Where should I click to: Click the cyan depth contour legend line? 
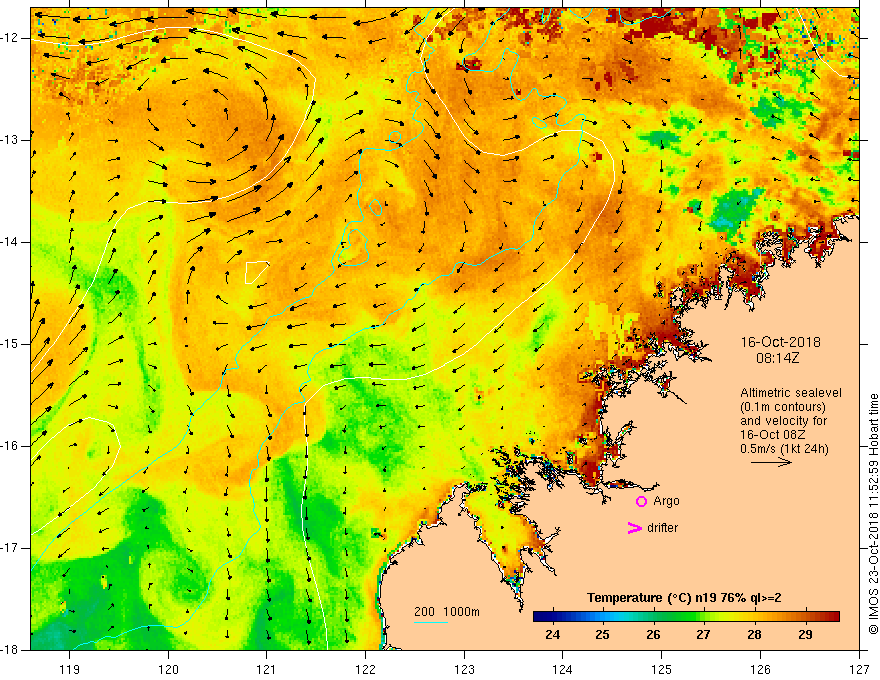click(x=431, y=622)
